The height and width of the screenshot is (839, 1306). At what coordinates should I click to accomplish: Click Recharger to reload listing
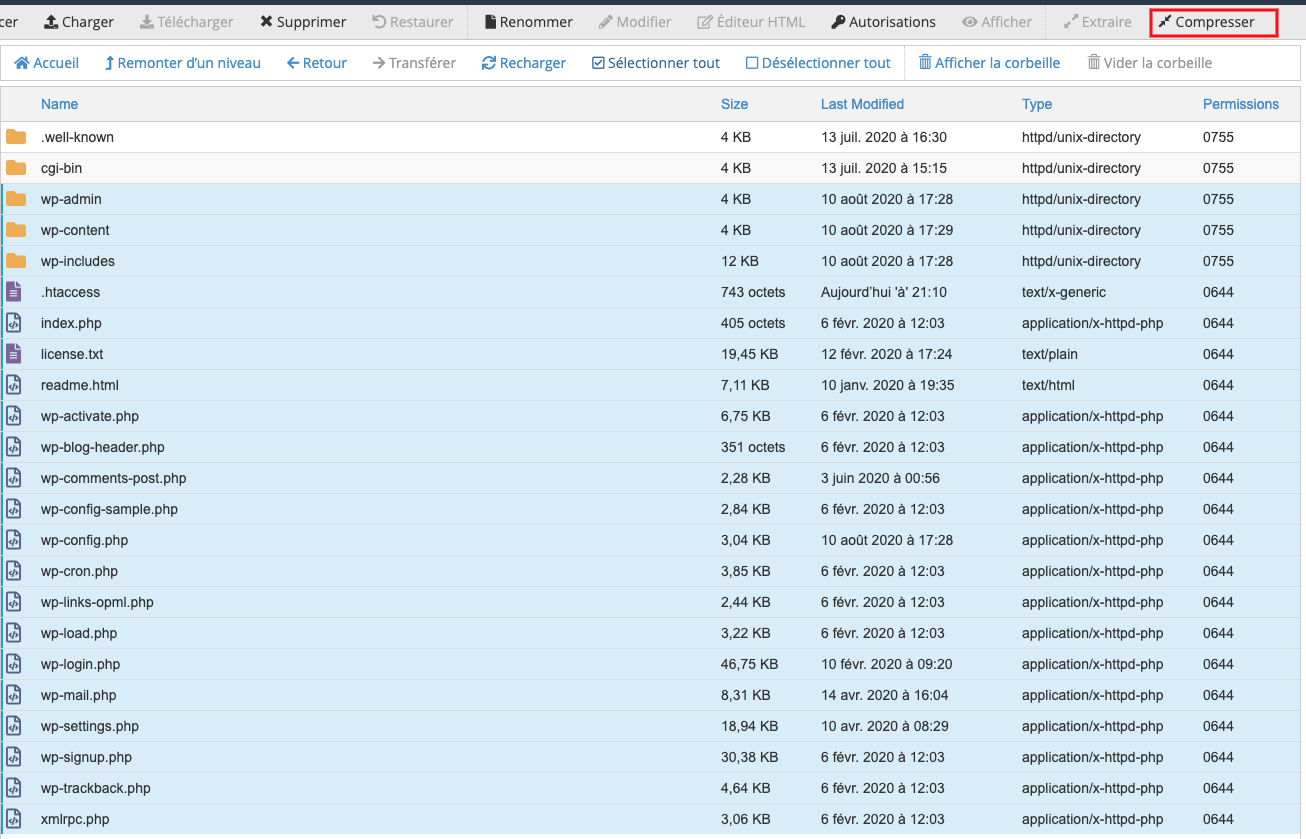coord(524,63)
